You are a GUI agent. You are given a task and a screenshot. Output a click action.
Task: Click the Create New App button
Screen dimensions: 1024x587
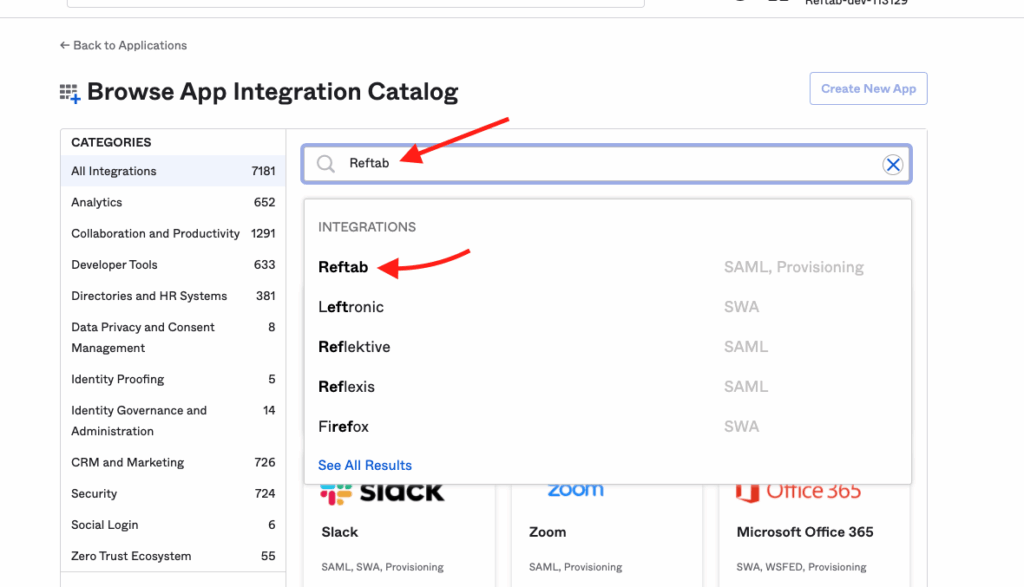point(868,88)
